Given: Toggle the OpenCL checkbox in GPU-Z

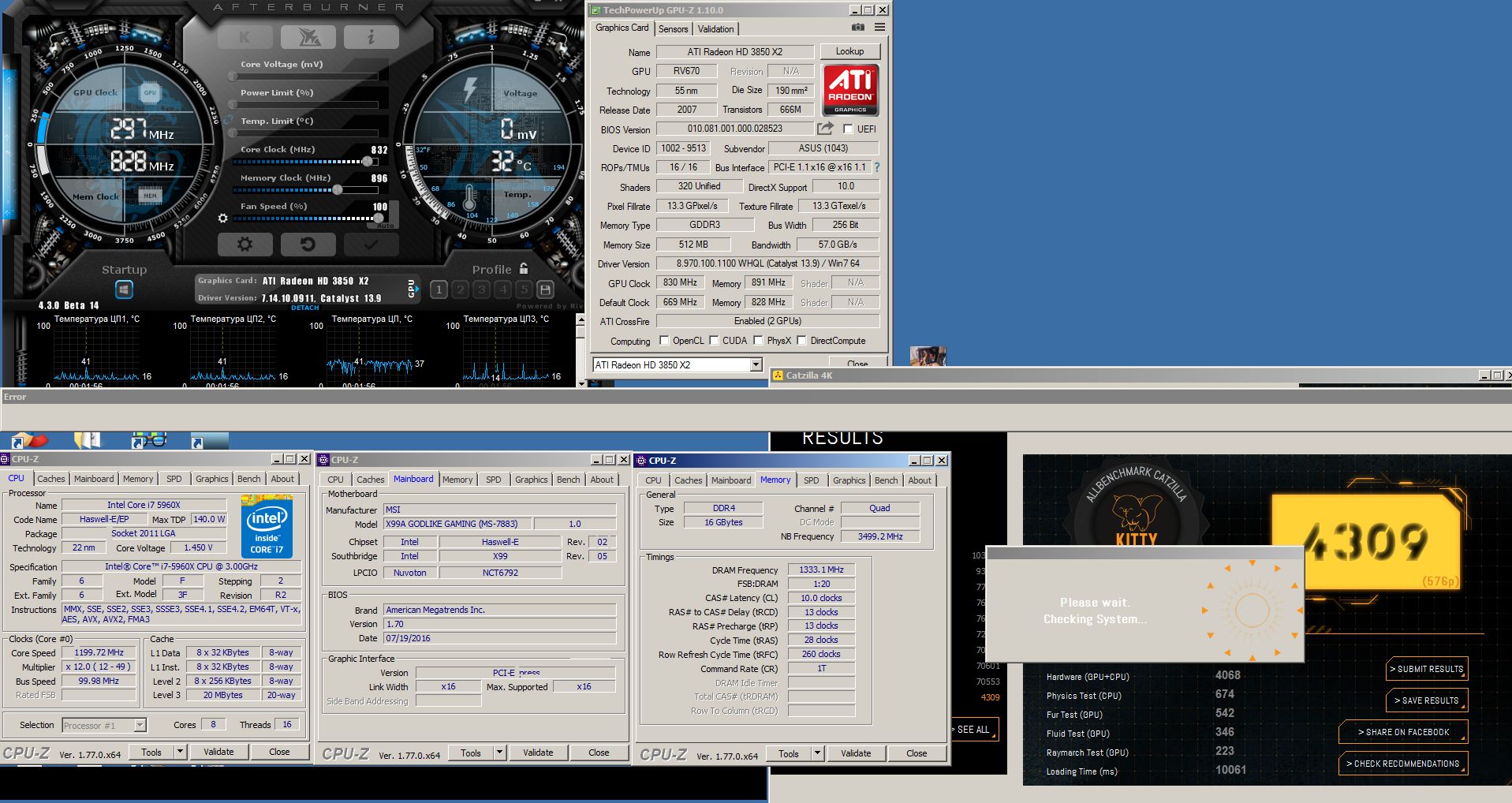Looking at the screenshot, I should pyautogui.click(x=665, y=341).
